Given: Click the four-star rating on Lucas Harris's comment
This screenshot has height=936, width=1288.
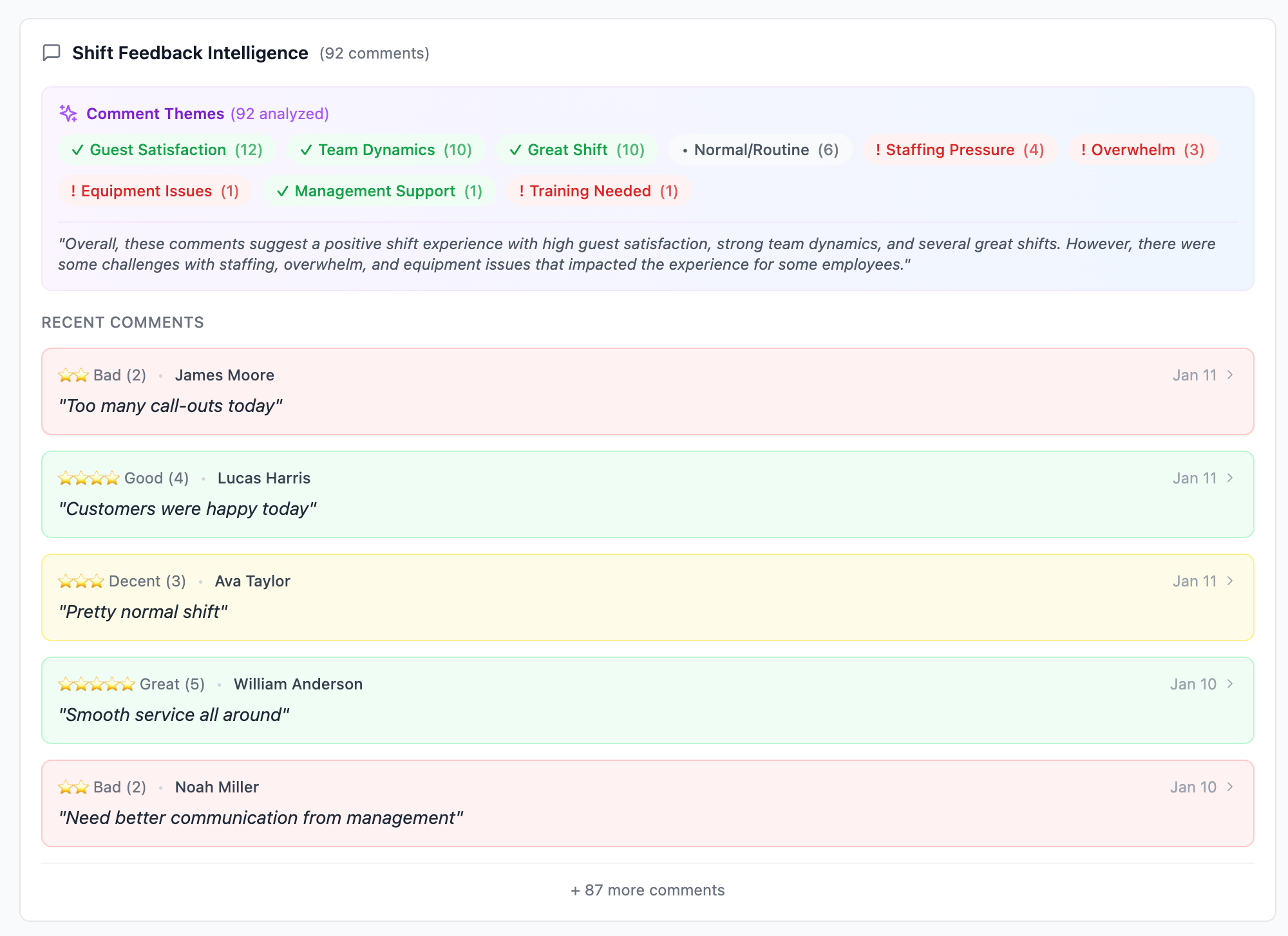Looking at the screenshot, I should (88, 478).
